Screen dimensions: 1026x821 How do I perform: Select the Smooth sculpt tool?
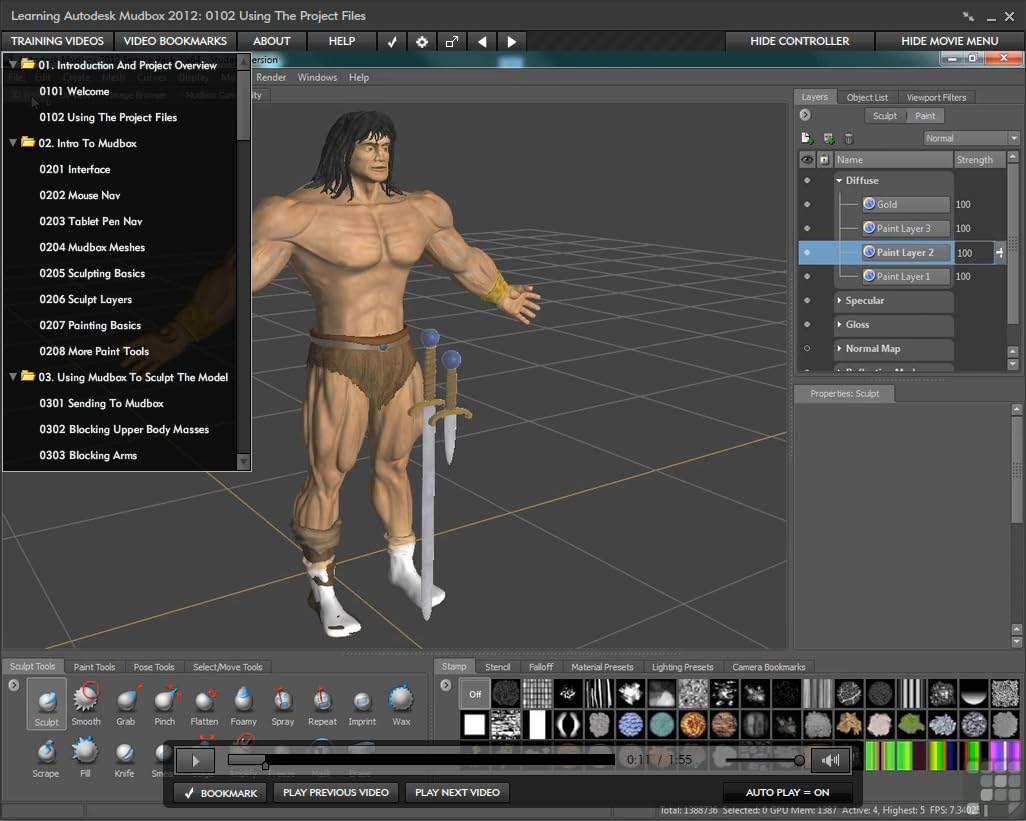(x=86, y=703)
